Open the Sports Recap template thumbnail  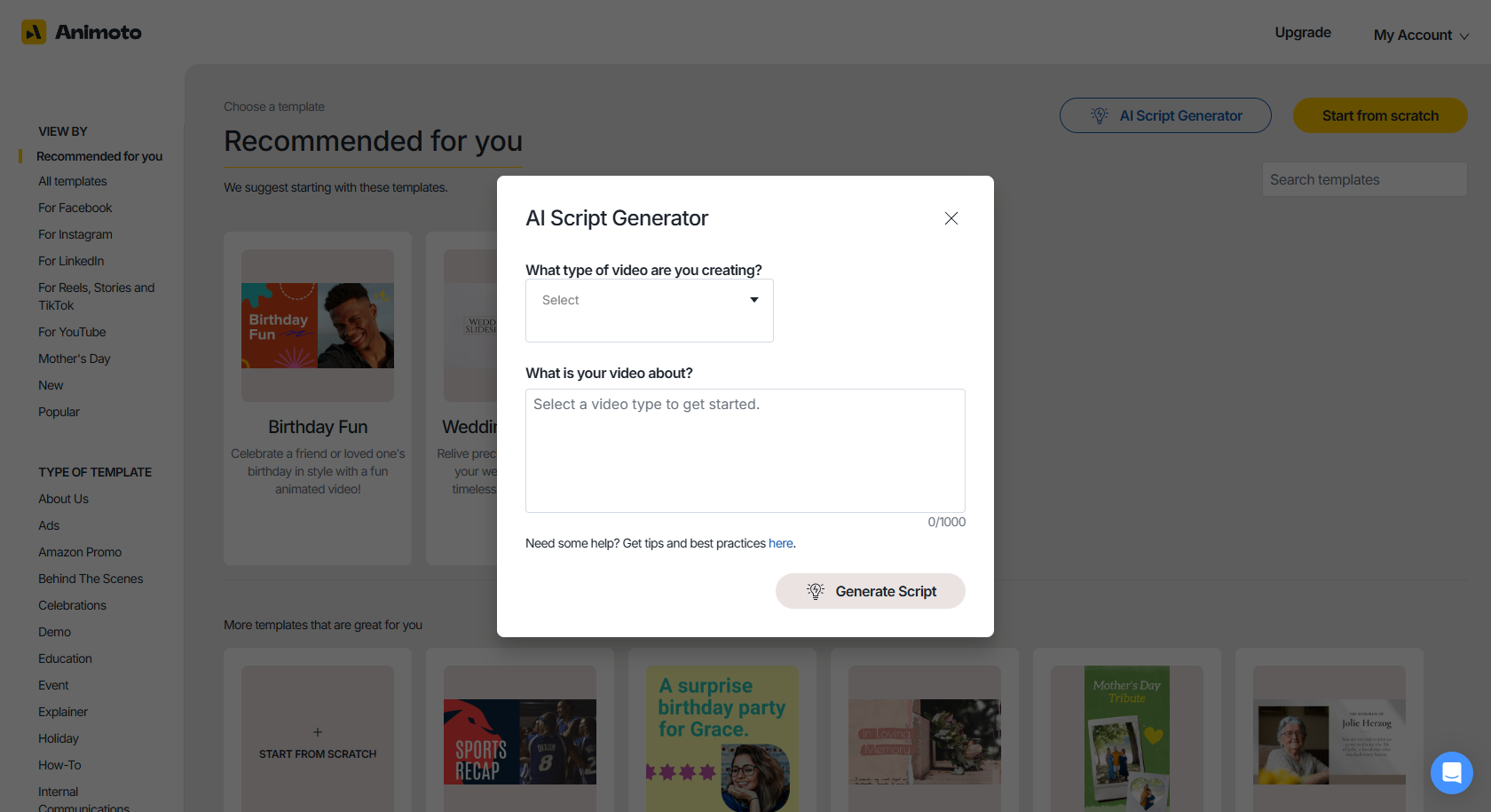520,742
